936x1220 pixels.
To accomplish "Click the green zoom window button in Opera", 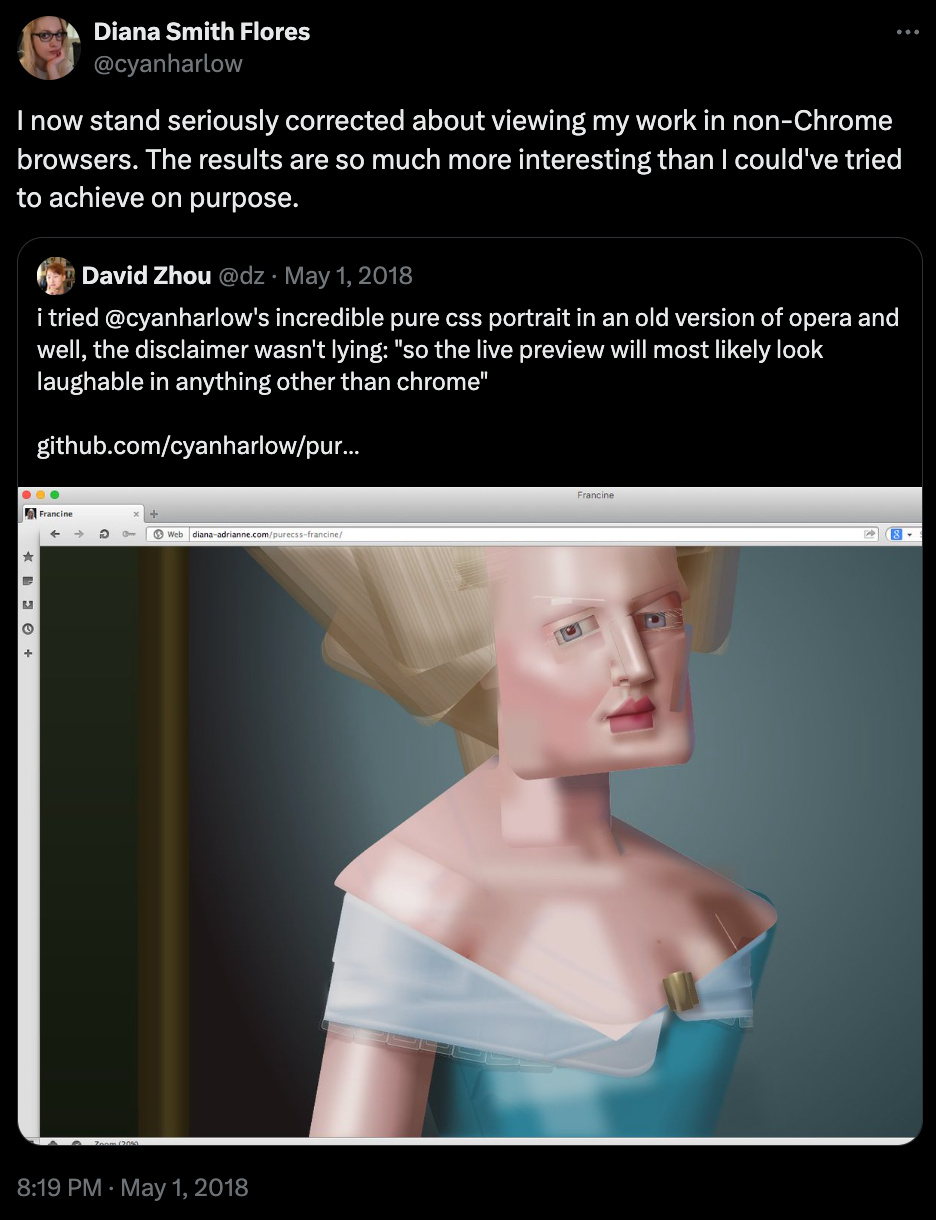I will click(x=54, y=495).
